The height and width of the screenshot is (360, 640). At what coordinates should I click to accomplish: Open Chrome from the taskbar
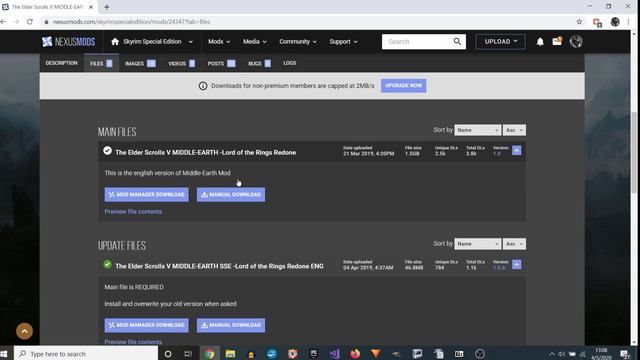209,353
